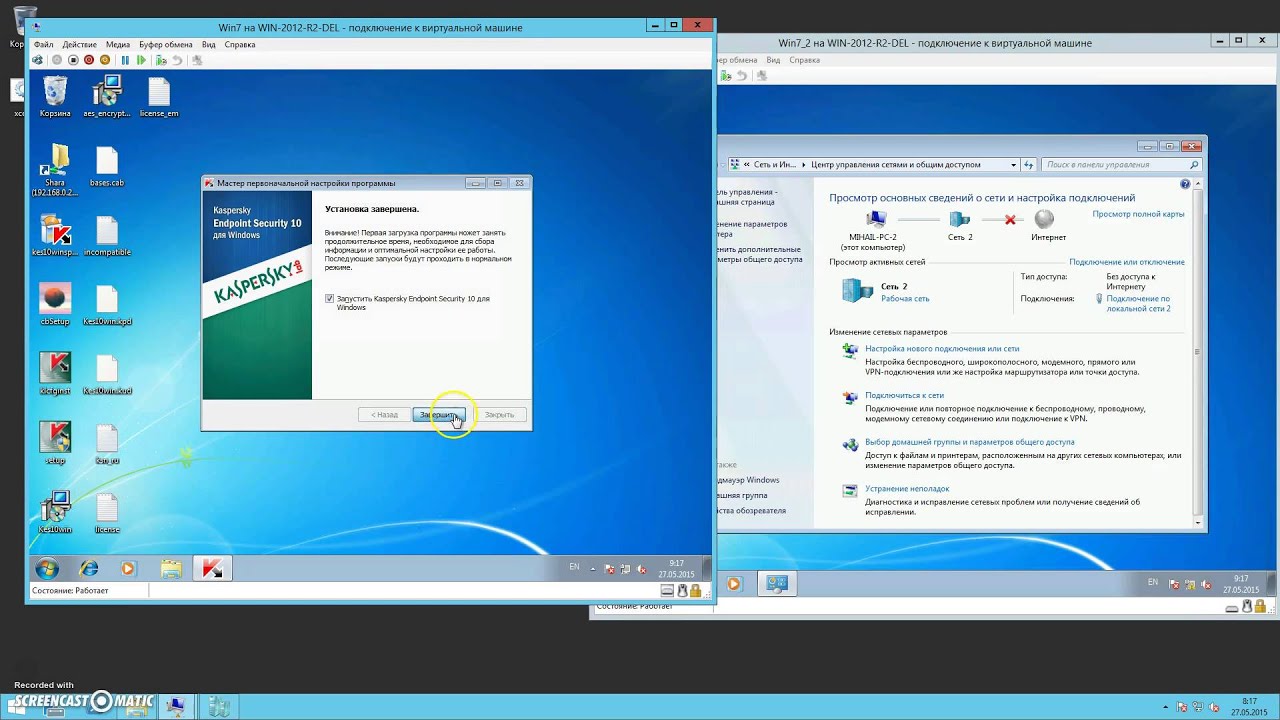Click the breadcrumb arrow after Сеть и Ин...

803,164
